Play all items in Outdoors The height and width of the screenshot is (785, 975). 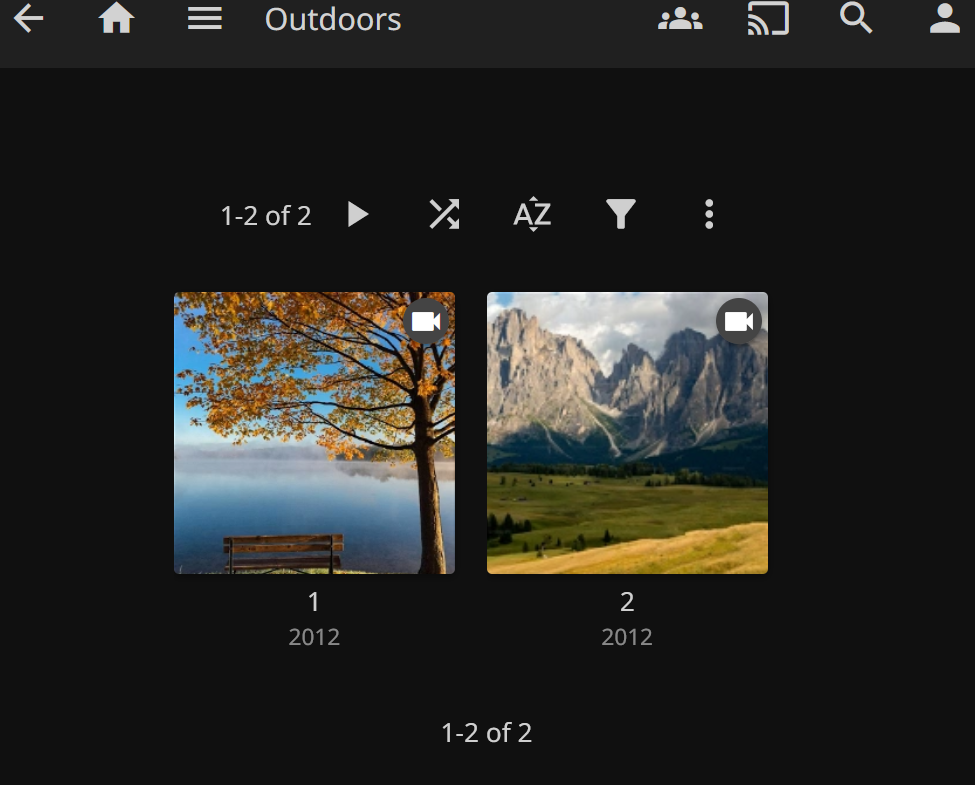pos(358,214)
